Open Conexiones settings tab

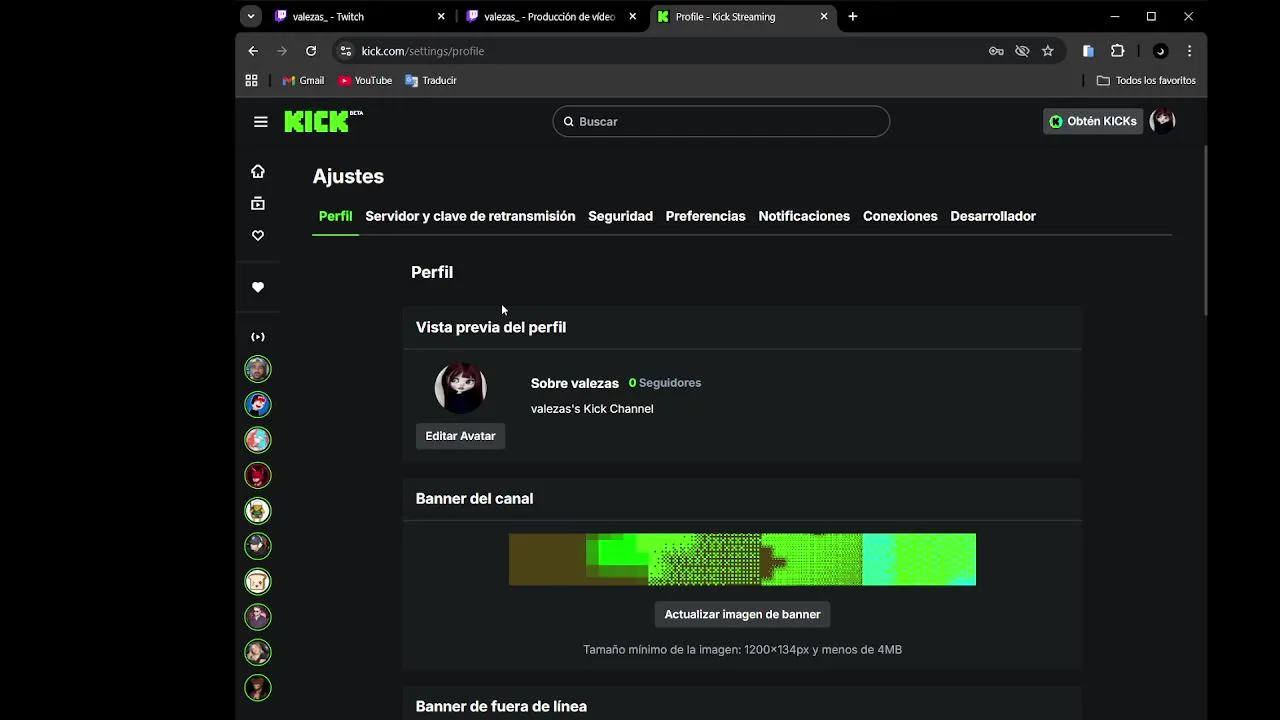coord(900,216)
